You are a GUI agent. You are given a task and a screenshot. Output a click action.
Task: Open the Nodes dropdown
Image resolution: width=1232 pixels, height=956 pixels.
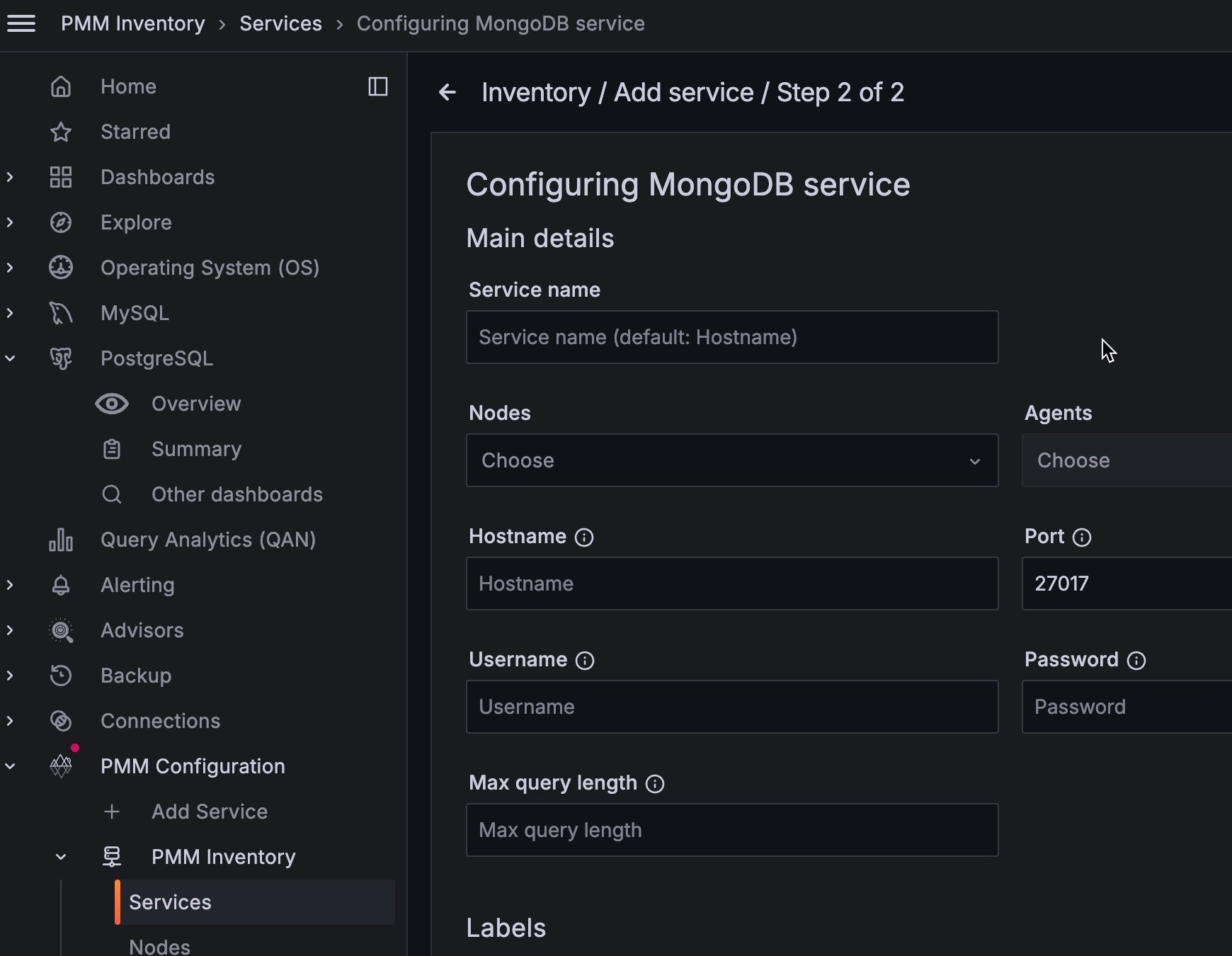click(x=732, y=460)
